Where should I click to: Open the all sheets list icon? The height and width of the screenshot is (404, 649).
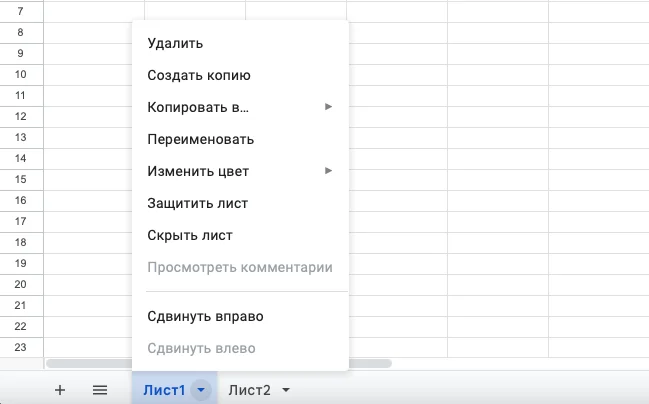[x=100, y=390]
